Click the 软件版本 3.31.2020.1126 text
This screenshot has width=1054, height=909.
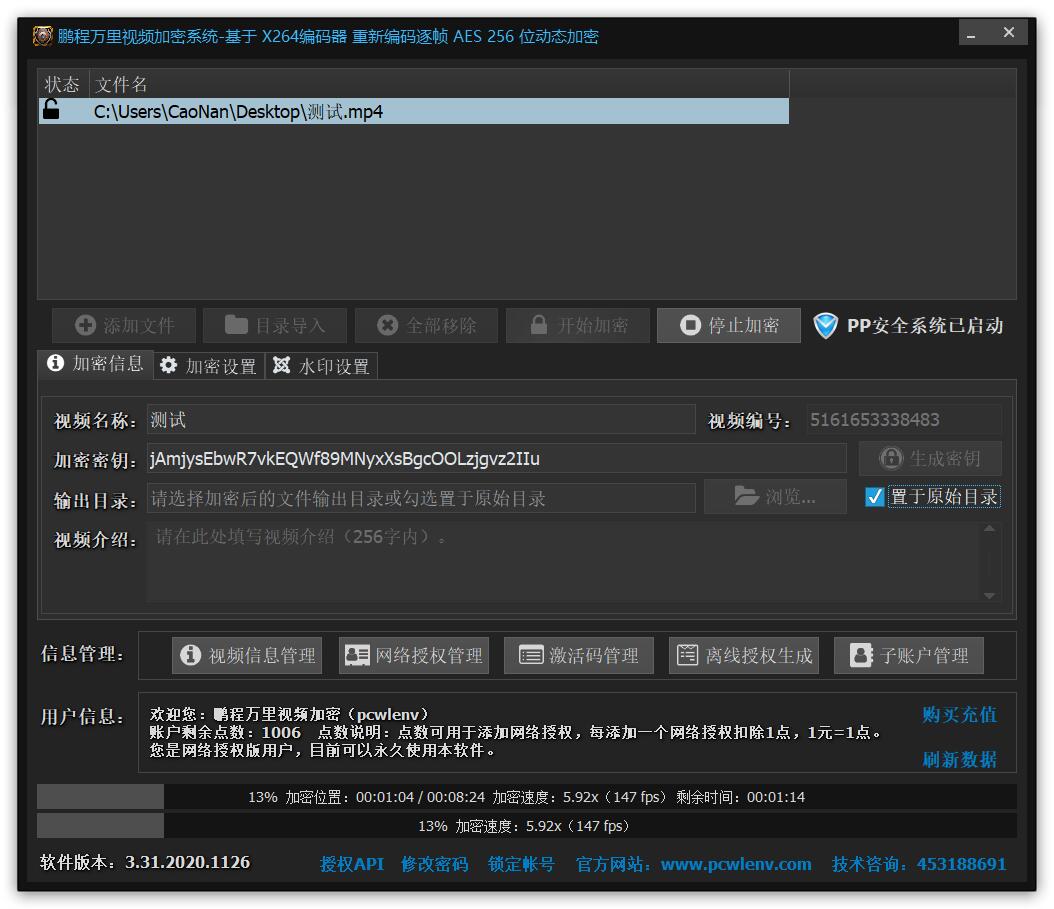[x=145, y=863]
